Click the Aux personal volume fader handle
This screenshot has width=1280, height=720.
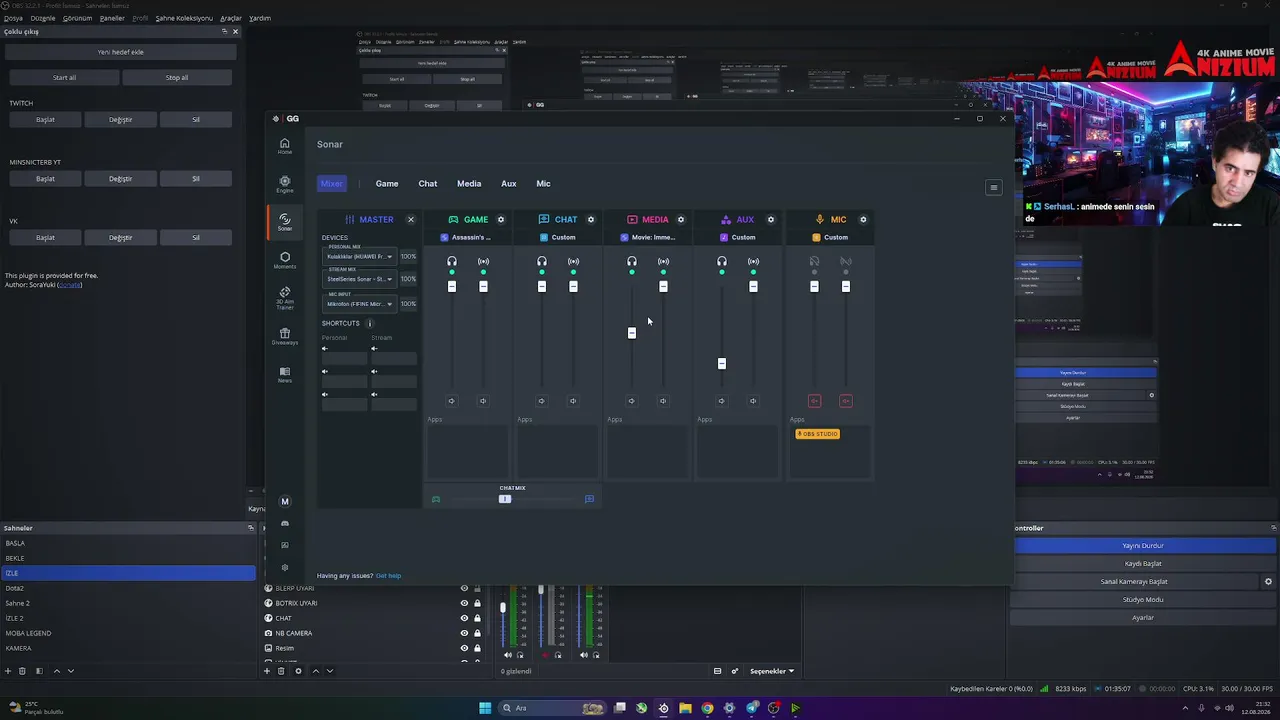(x=722, y=364)
